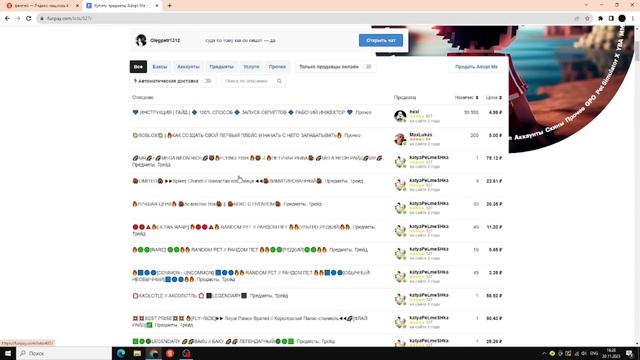Launch Microsoft Edge from the taskbar
The width and height of the screenshot is (640, 360).
[121, 353]
